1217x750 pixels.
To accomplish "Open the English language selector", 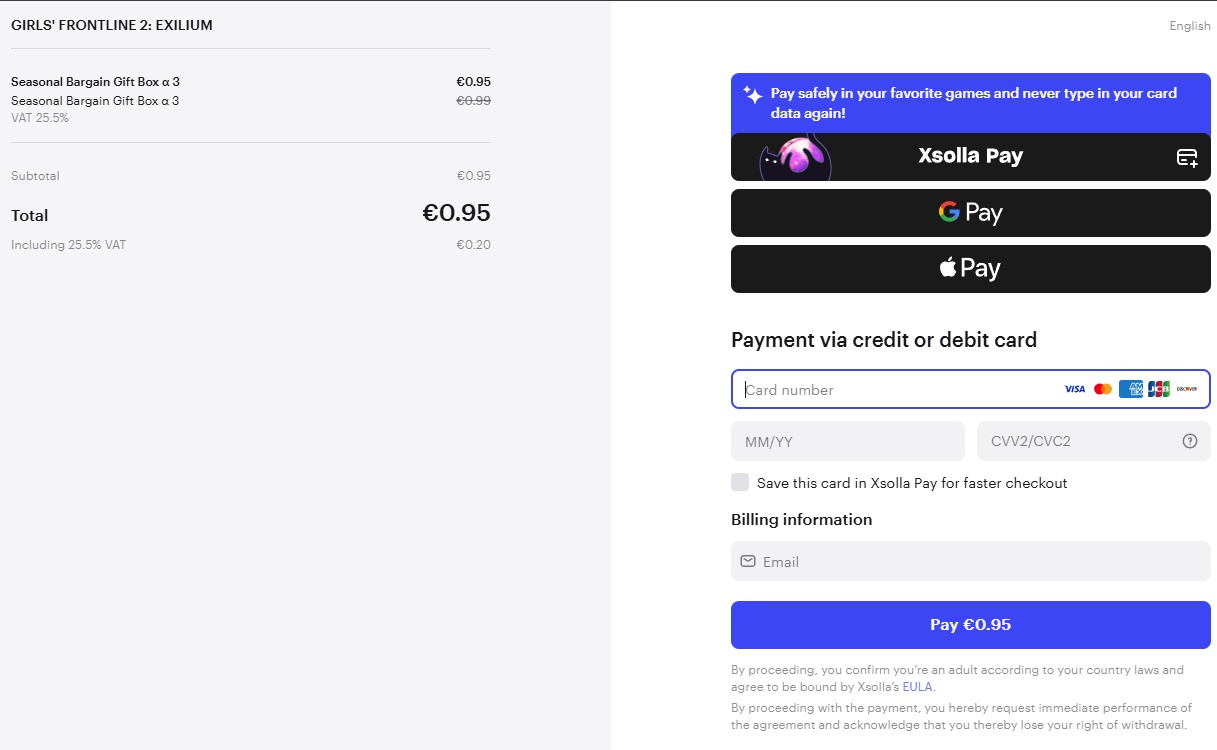I will 1190,26.
